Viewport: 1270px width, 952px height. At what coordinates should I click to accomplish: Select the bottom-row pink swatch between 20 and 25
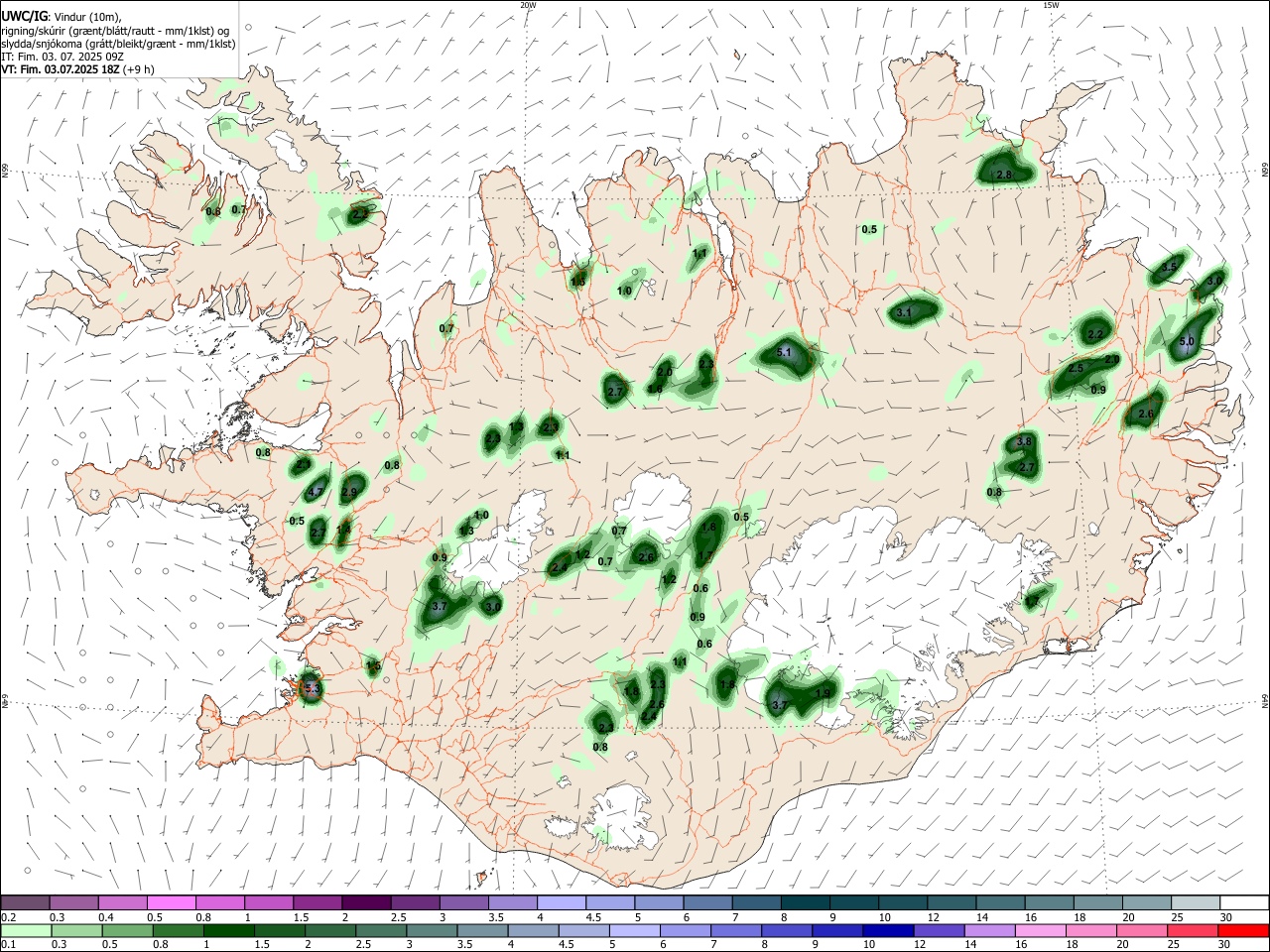(1141, 930)
